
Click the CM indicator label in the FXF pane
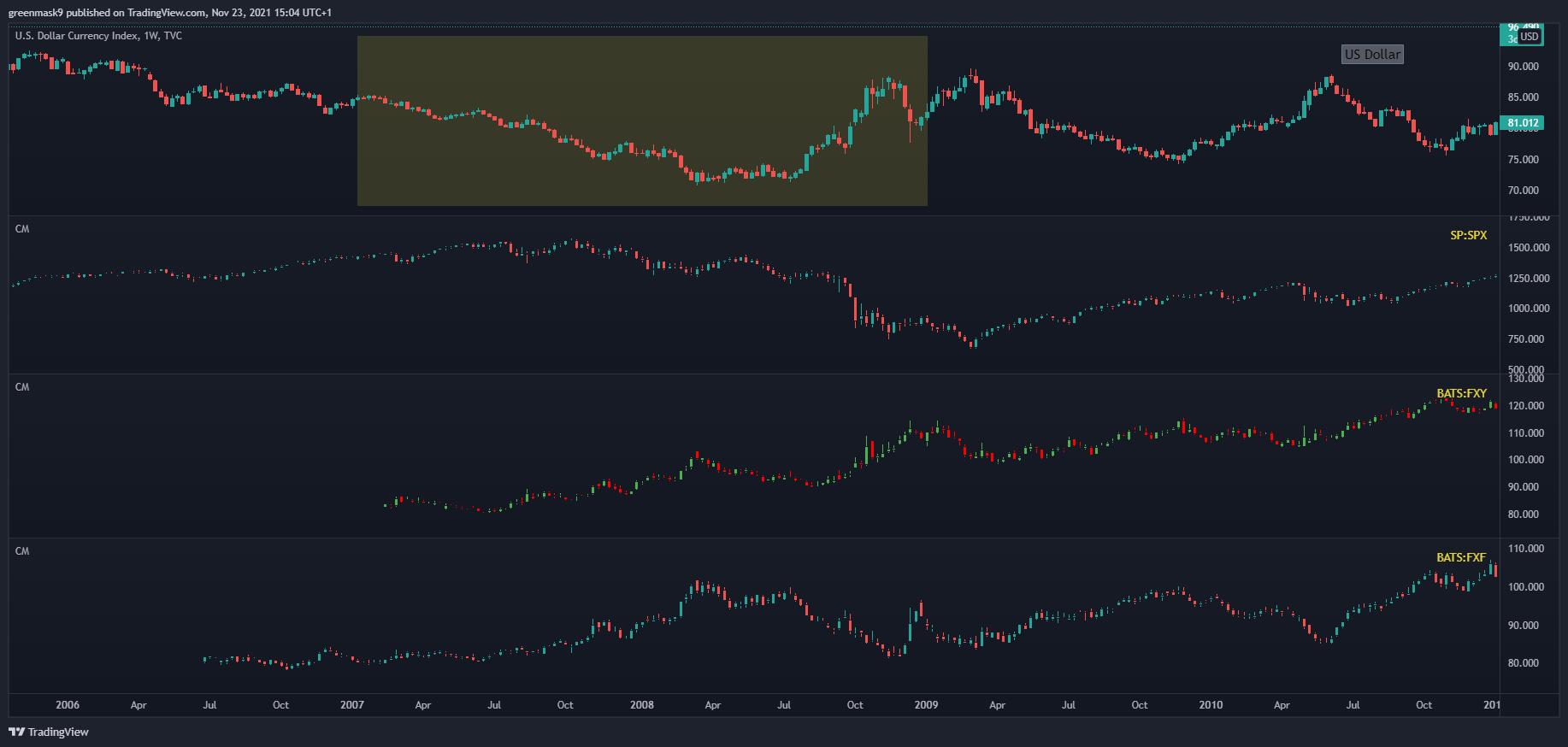coord(22,551)
